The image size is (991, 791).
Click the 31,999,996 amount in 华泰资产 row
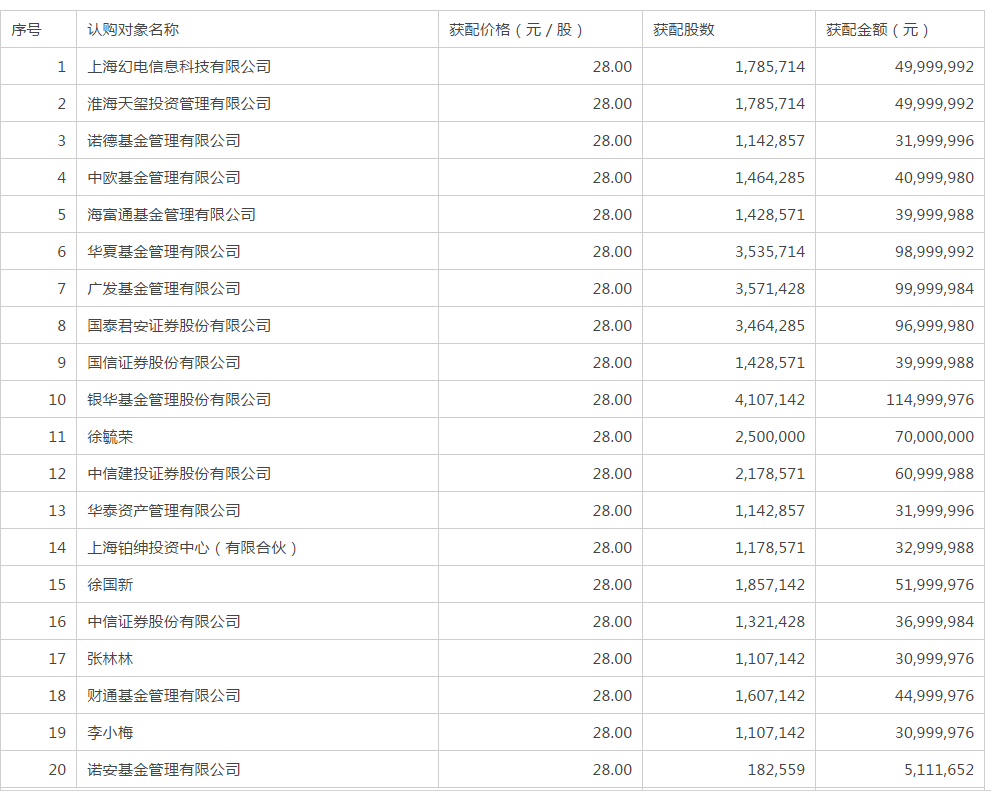(934, 510)
